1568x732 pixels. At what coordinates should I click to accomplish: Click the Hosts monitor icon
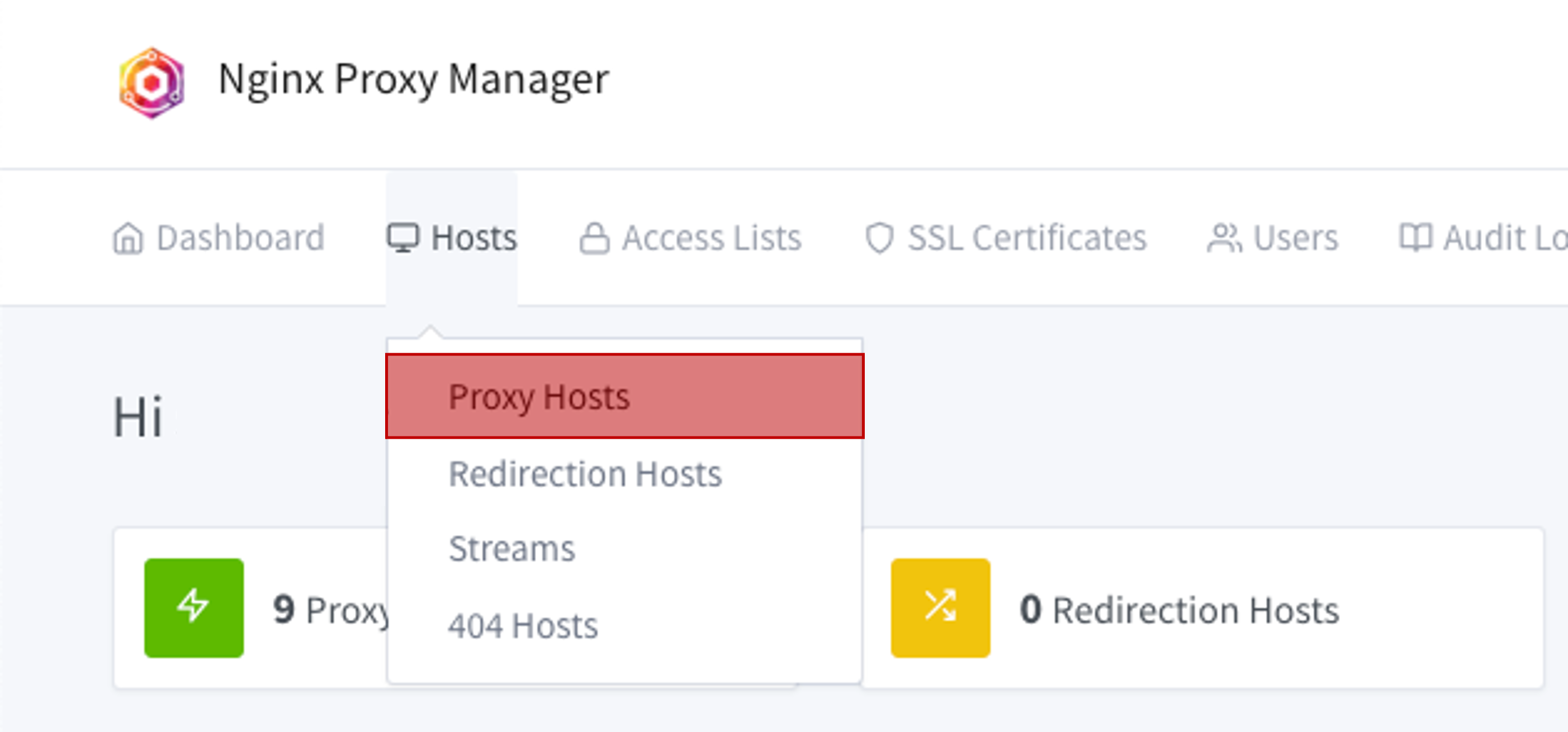tap(403, 238)
